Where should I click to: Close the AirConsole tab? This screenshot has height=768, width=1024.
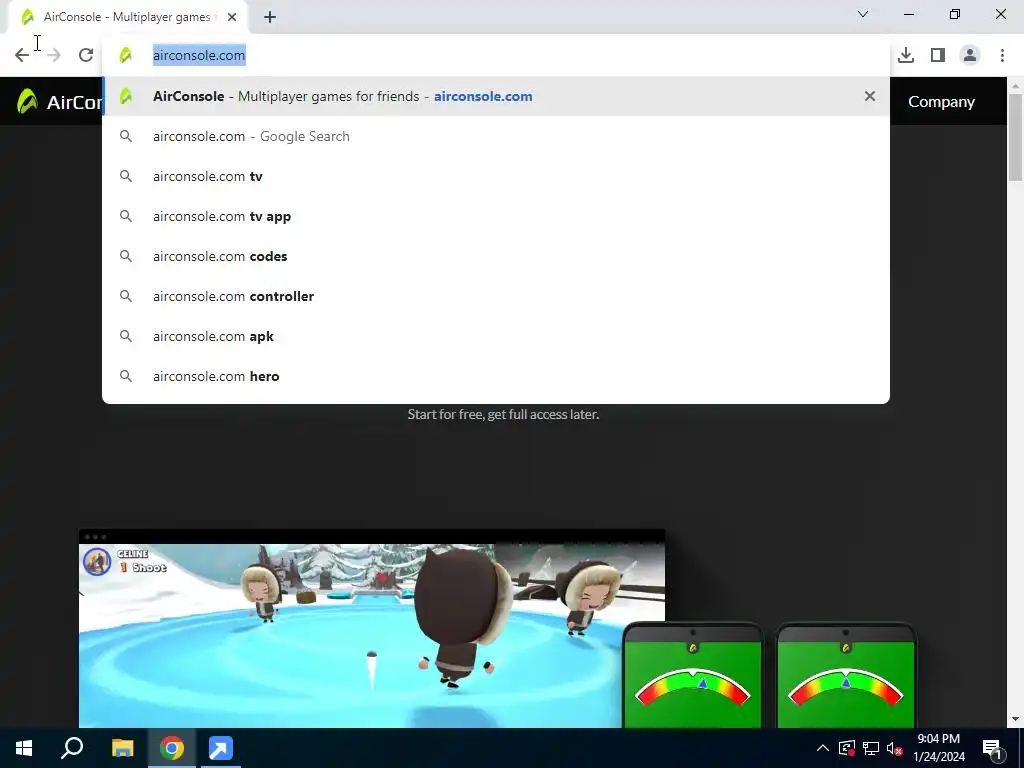[x=232, y=17]
